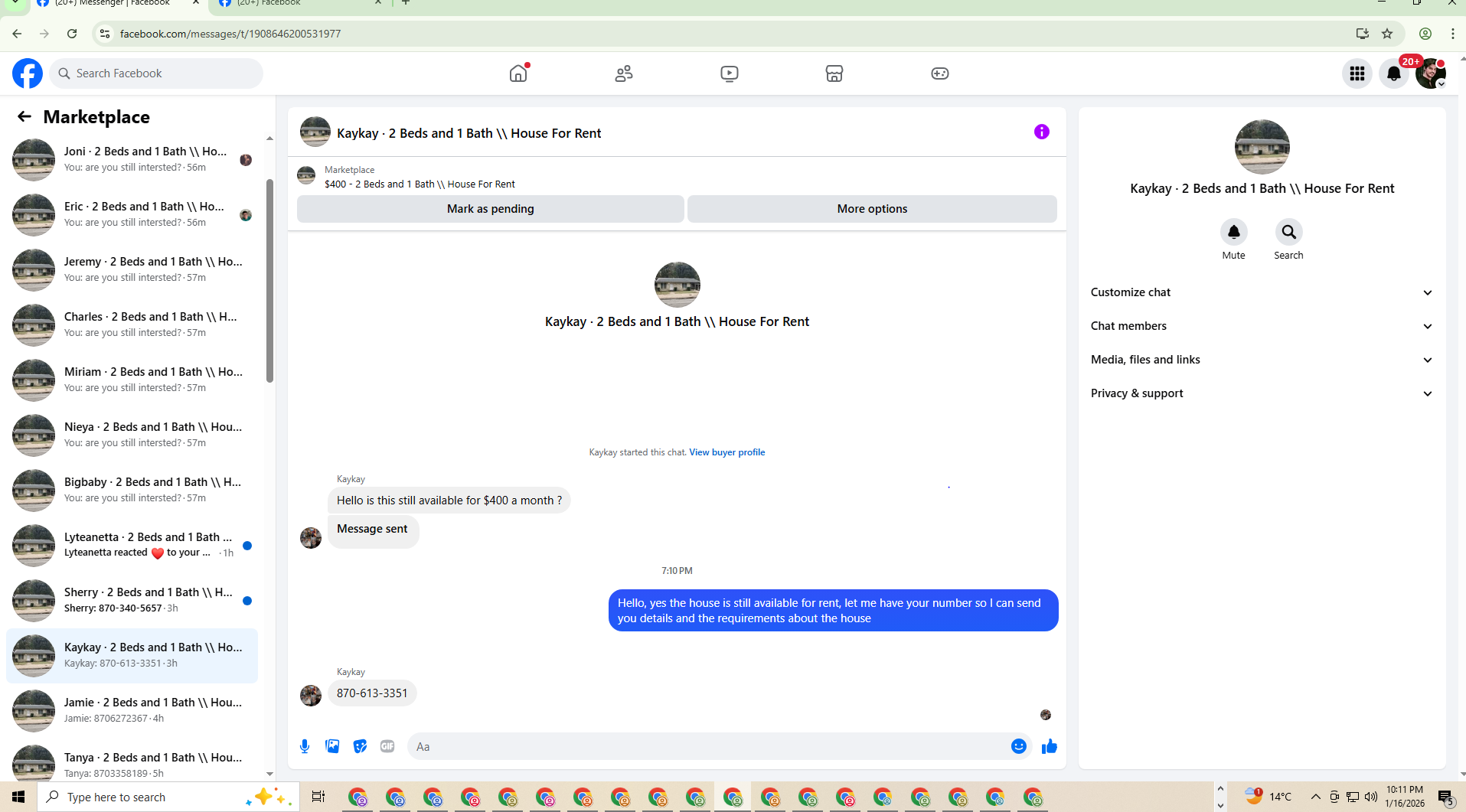Go to the Home feed icon
This screenshot has height=812, width=1466.
coord(518,73)
